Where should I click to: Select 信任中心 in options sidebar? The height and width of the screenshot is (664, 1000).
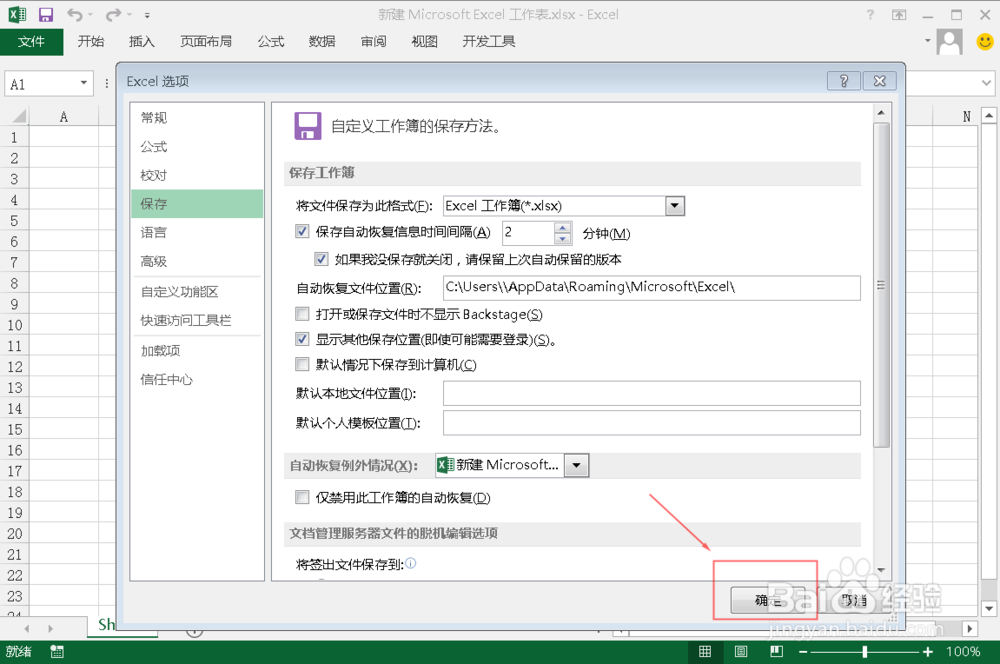point(197,379)
